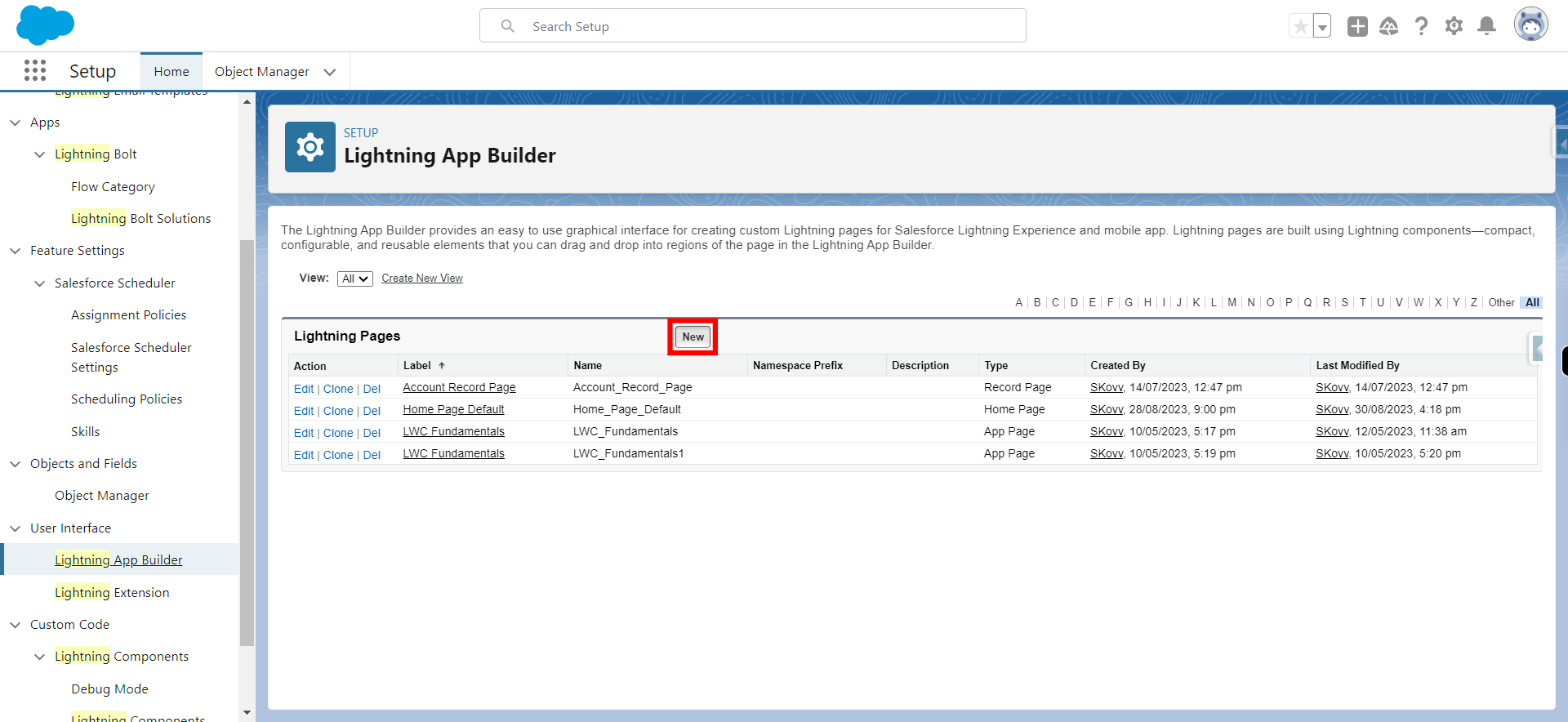Click the sidebar scroll up arrow
1568x722 pixels.
coord(247,101)
